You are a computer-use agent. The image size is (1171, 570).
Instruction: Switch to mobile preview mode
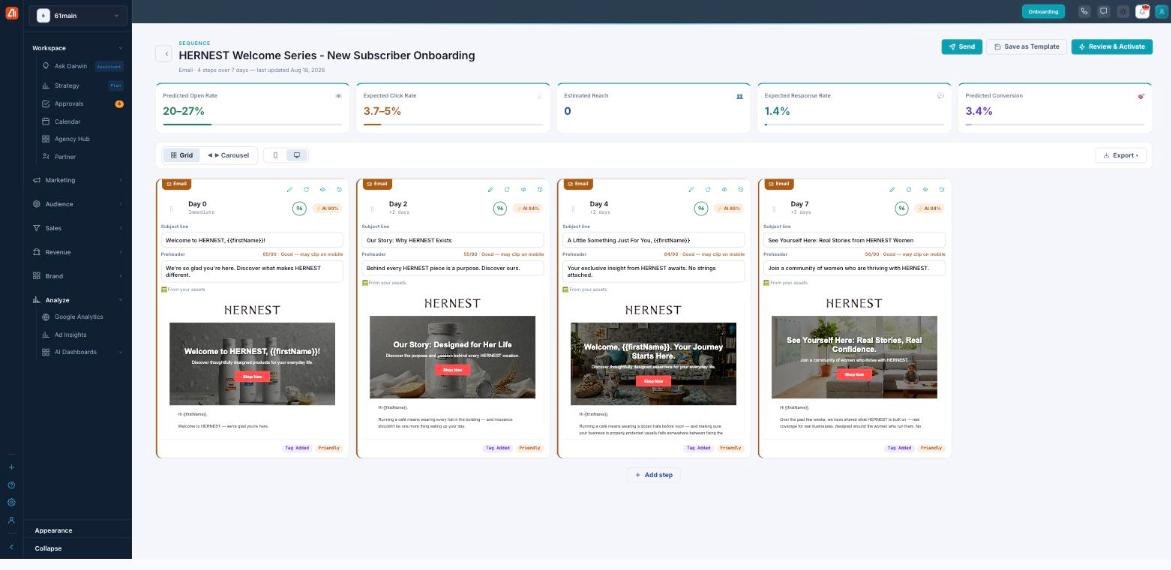pos(276,155)
